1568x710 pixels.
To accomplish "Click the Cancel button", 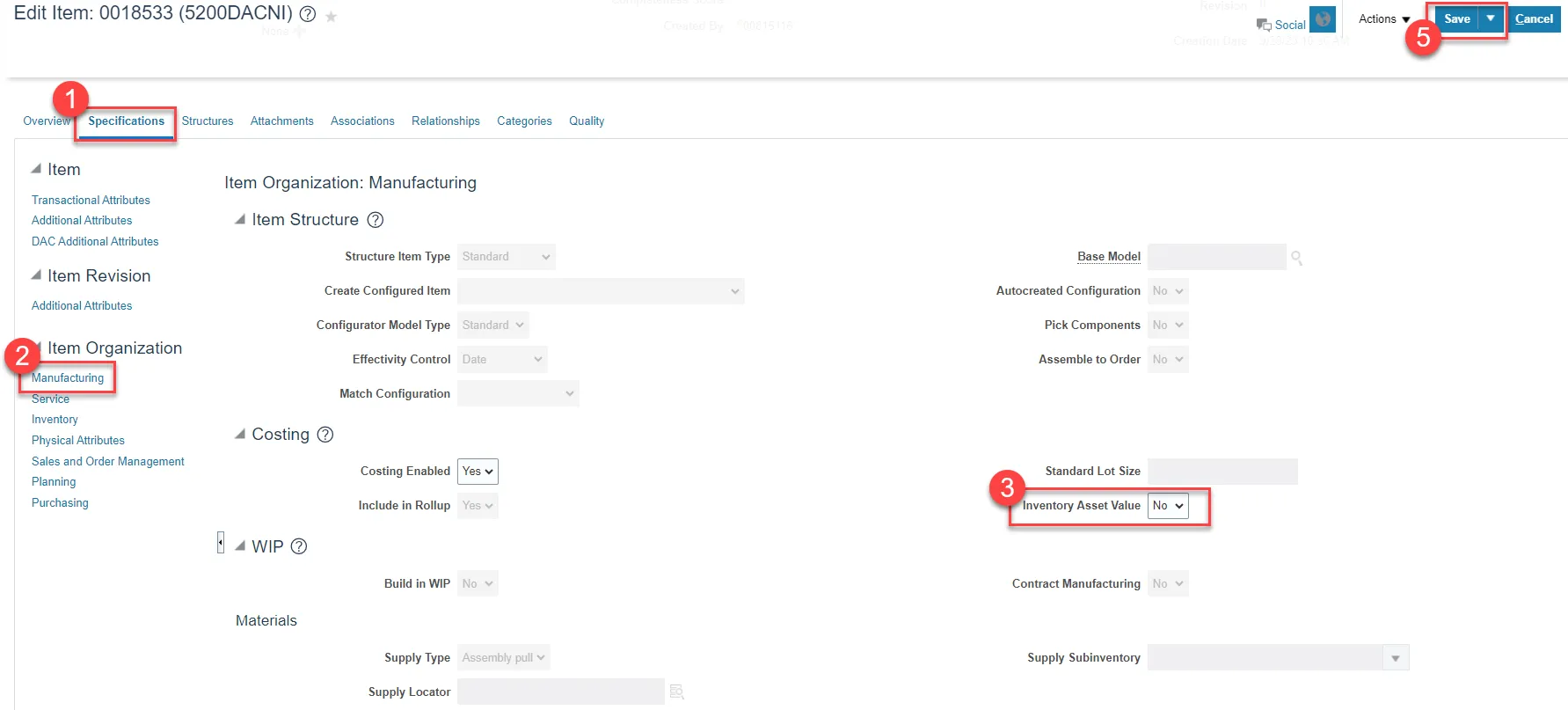I will [x=1534, y=18].
